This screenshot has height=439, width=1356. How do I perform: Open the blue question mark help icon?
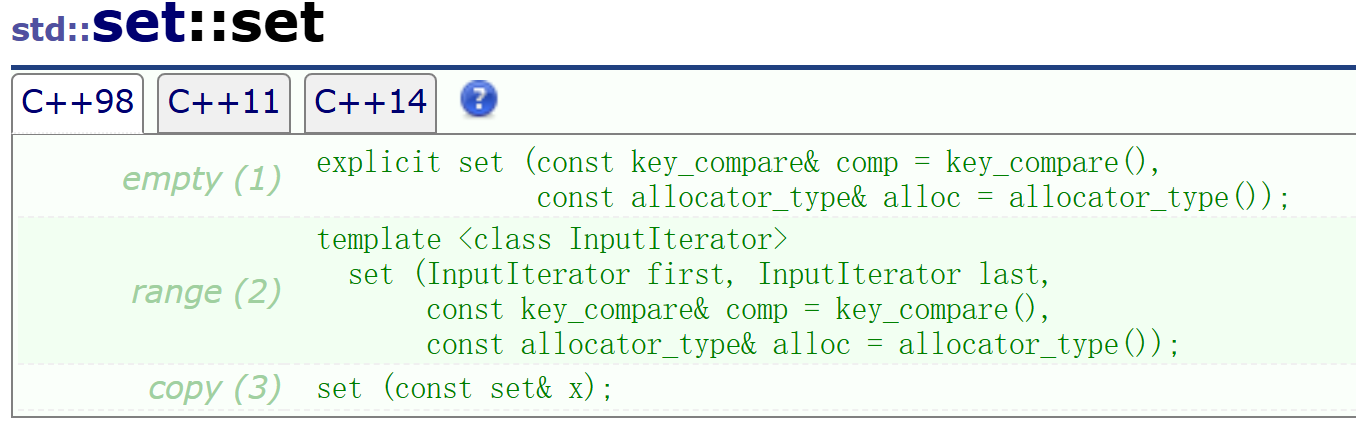tap(479, 99)
